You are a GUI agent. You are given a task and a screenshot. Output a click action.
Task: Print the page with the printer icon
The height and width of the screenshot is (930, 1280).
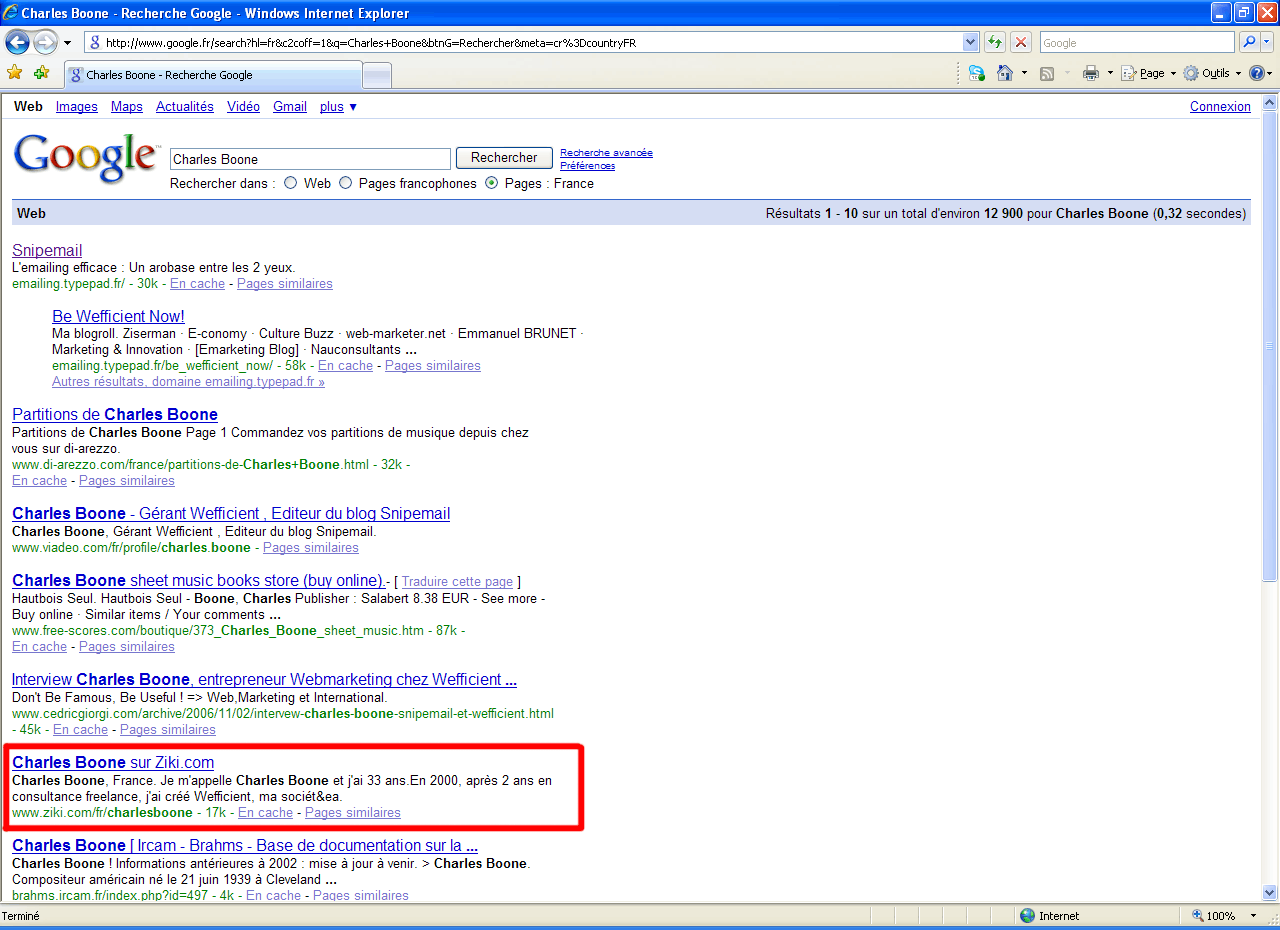click(x=1091, y=73)
